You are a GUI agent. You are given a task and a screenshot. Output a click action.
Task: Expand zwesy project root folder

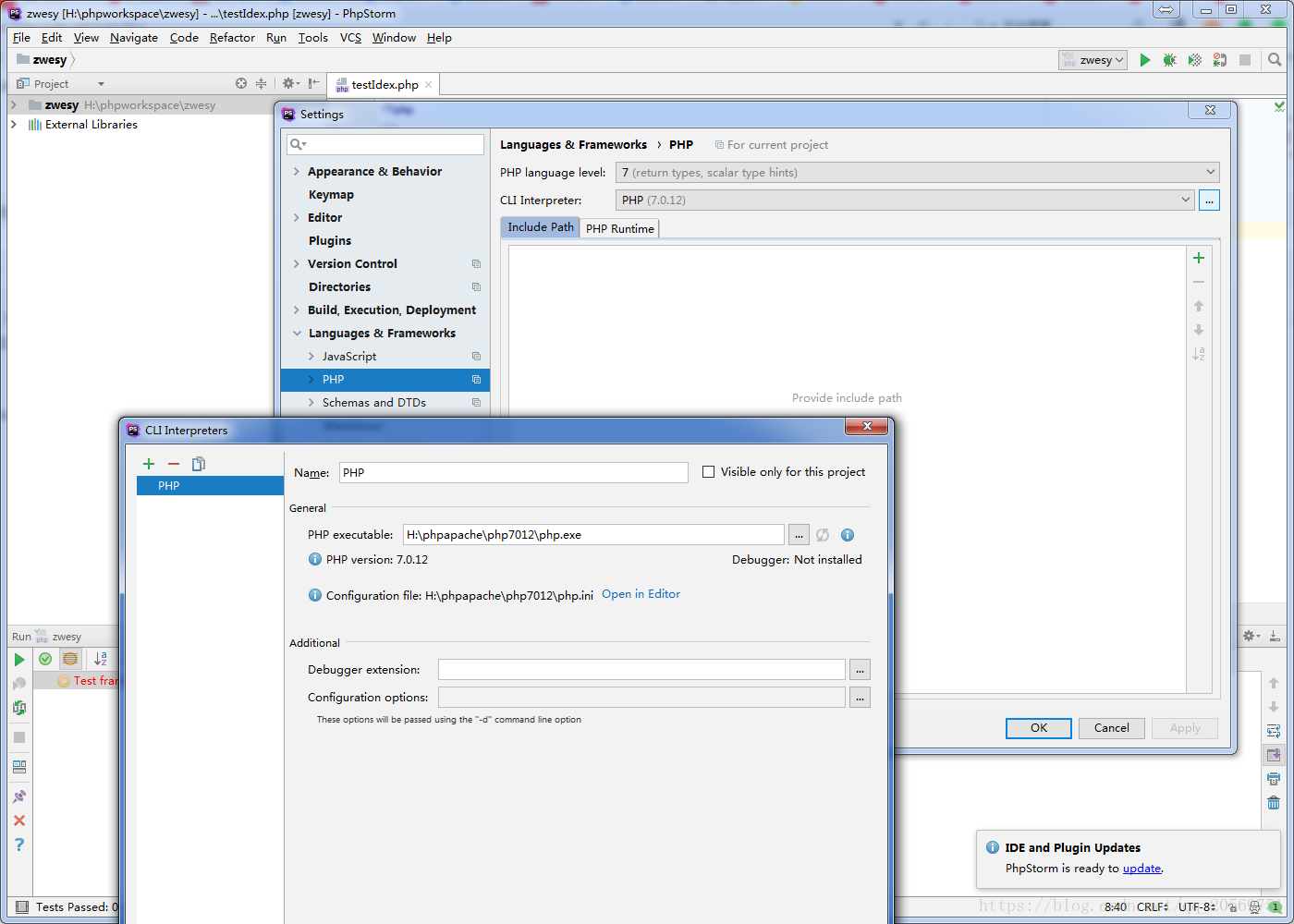click(x=14, y=105)
